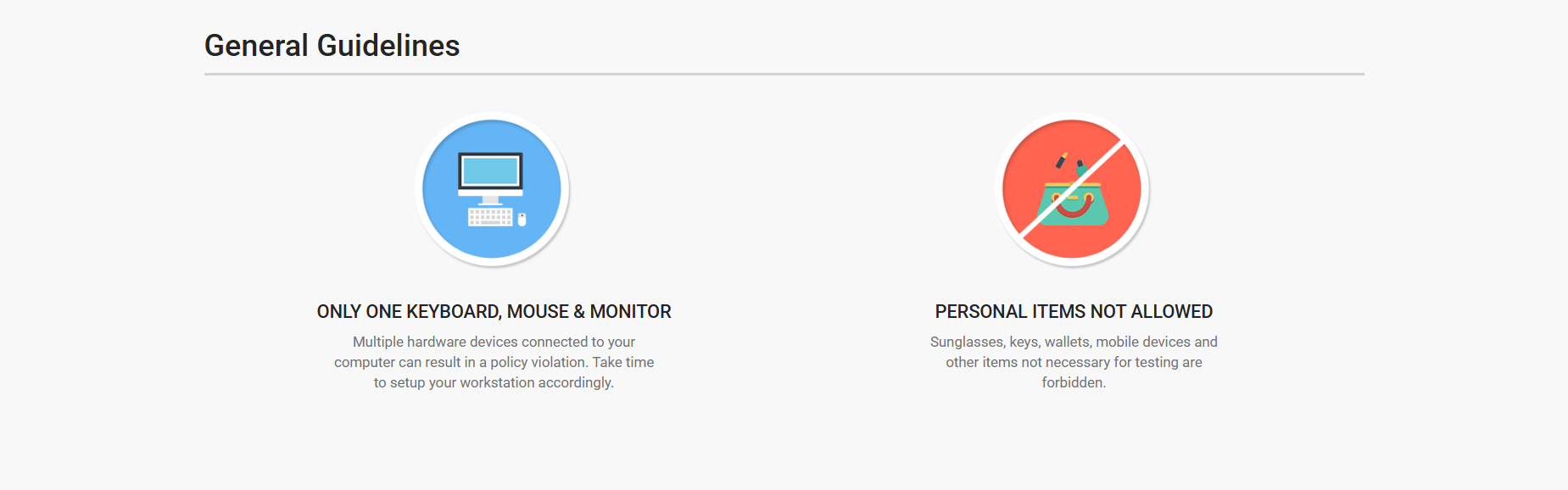Click the word forbidden under personal items

tap(1074, 382)
